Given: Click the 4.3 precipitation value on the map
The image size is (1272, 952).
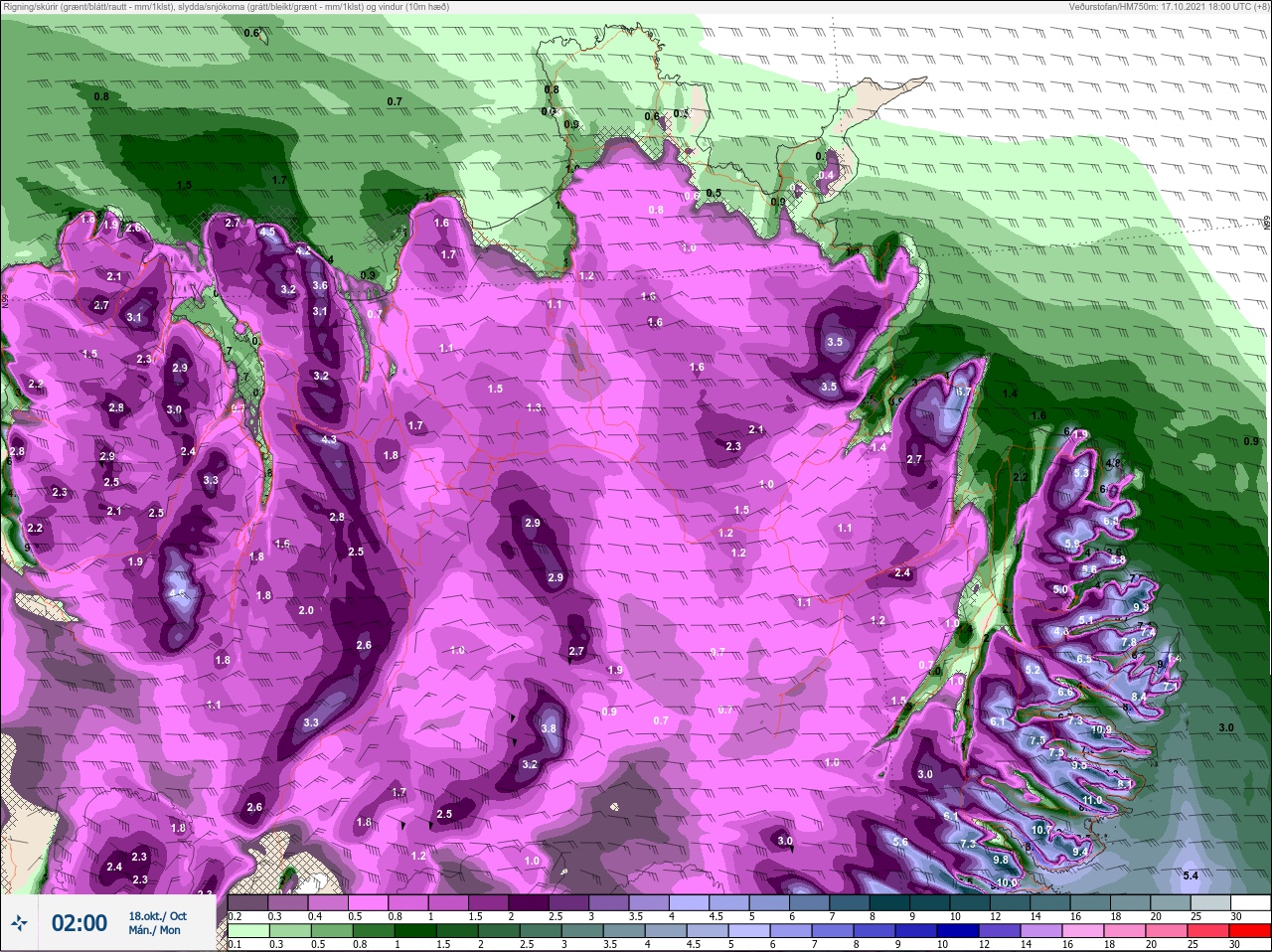Looking at the screenshot, I should point(329,439).
